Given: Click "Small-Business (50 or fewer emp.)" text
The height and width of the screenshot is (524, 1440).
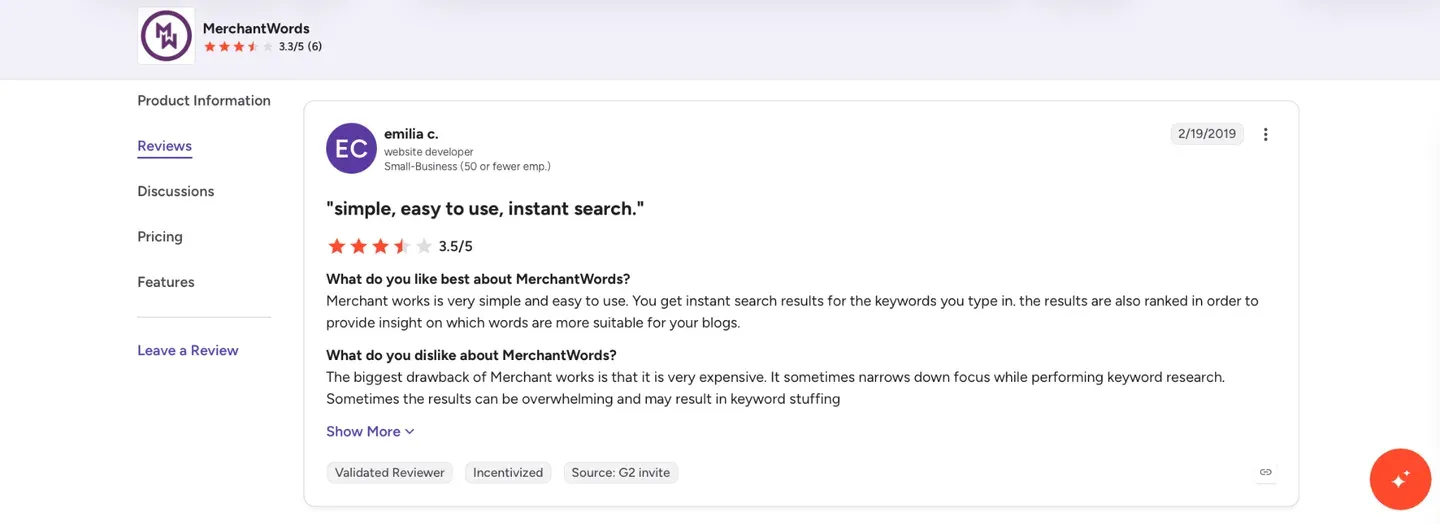Looking at the screenshot, I should [x=467, y=167].
